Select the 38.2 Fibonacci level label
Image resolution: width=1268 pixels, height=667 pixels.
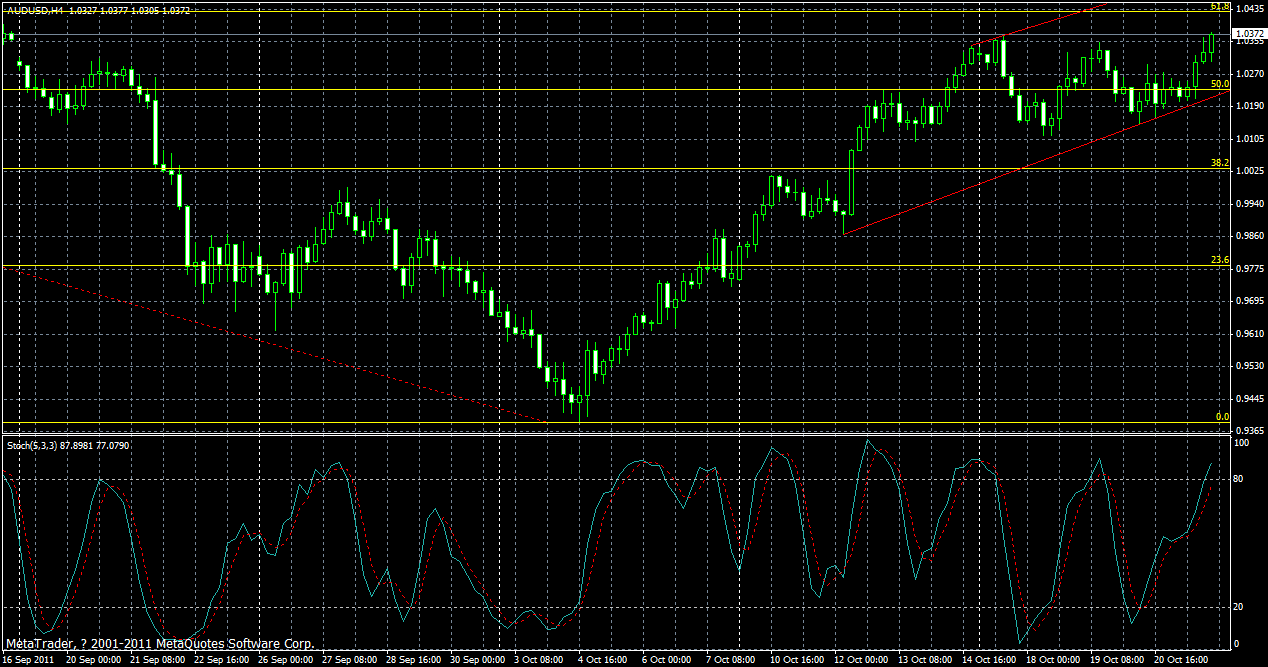click(1218, 163)
